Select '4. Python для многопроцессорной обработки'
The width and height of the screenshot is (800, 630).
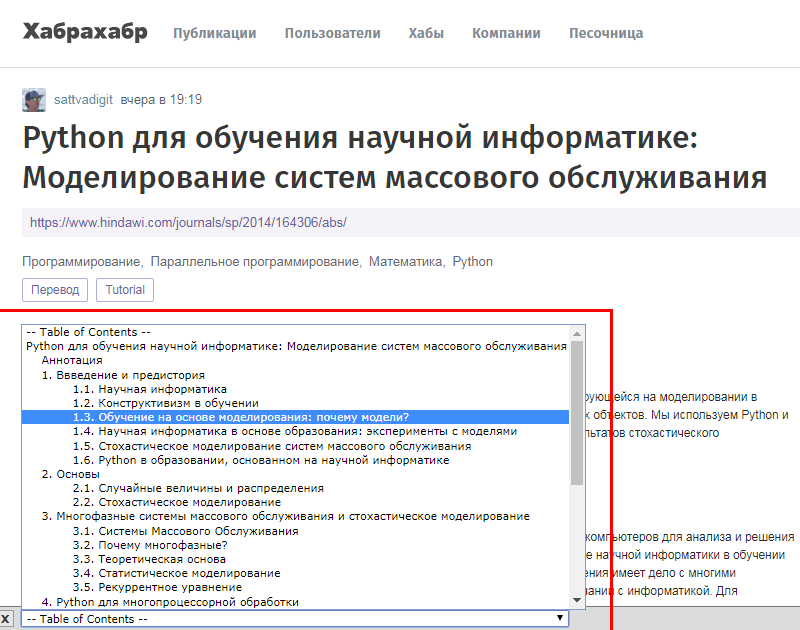[295, 602]
